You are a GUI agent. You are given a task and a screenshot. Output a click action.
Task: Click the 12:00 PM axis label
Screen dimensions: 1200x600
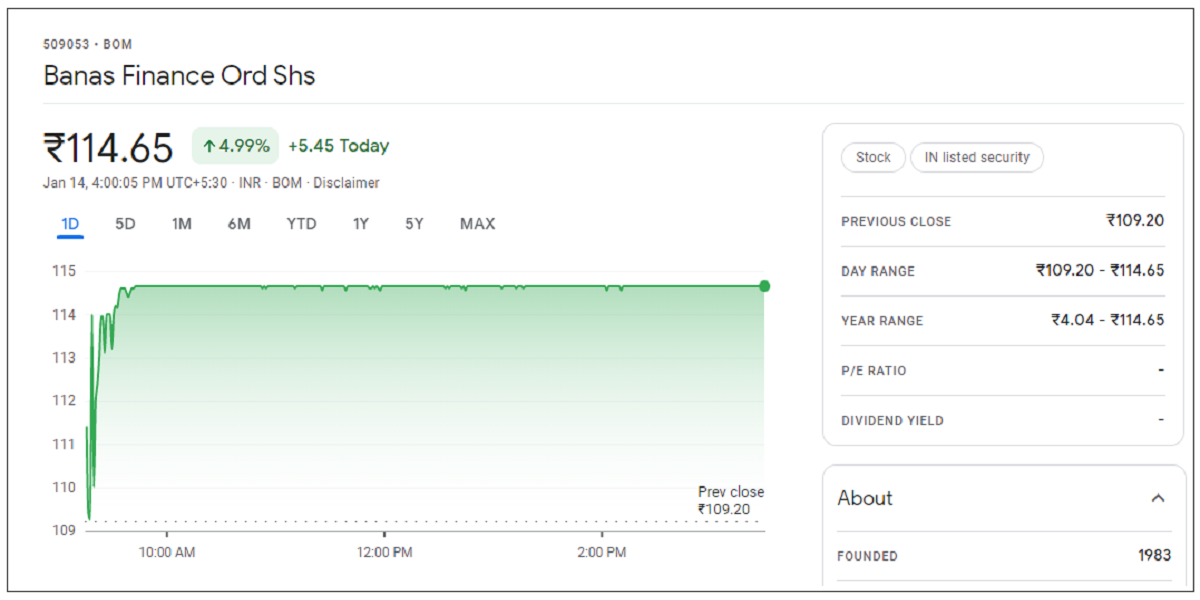[x=384, y=552]
